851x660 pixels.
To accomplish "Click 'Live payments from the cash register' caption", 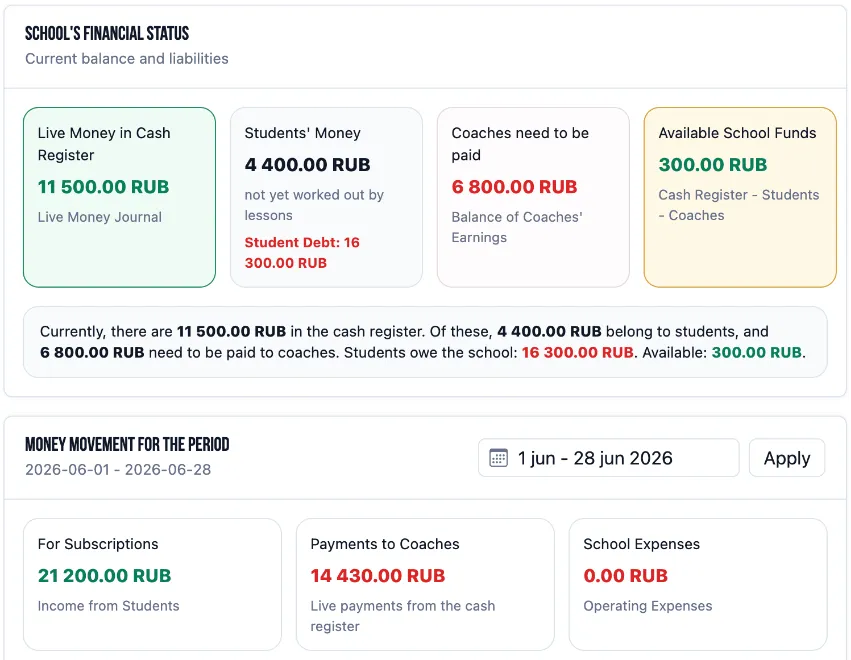I will coord(403,616).
